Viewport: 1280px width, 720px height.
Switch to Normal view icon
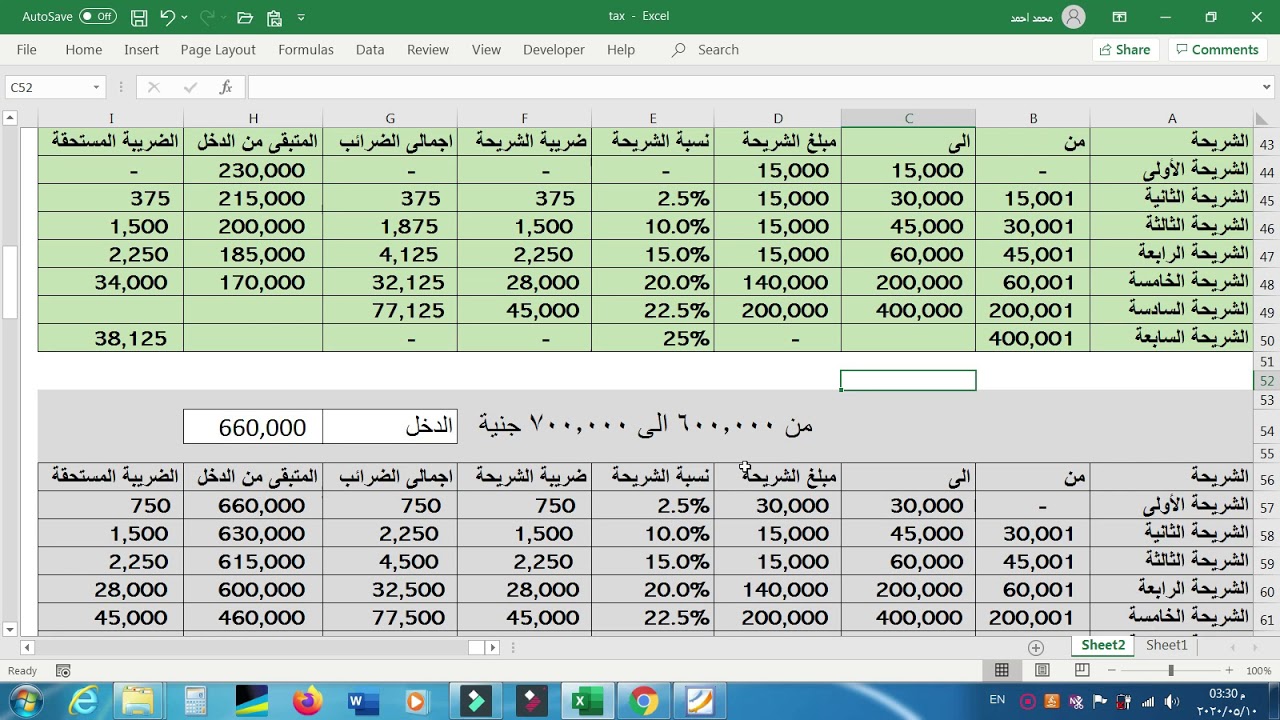point(1002,670)
